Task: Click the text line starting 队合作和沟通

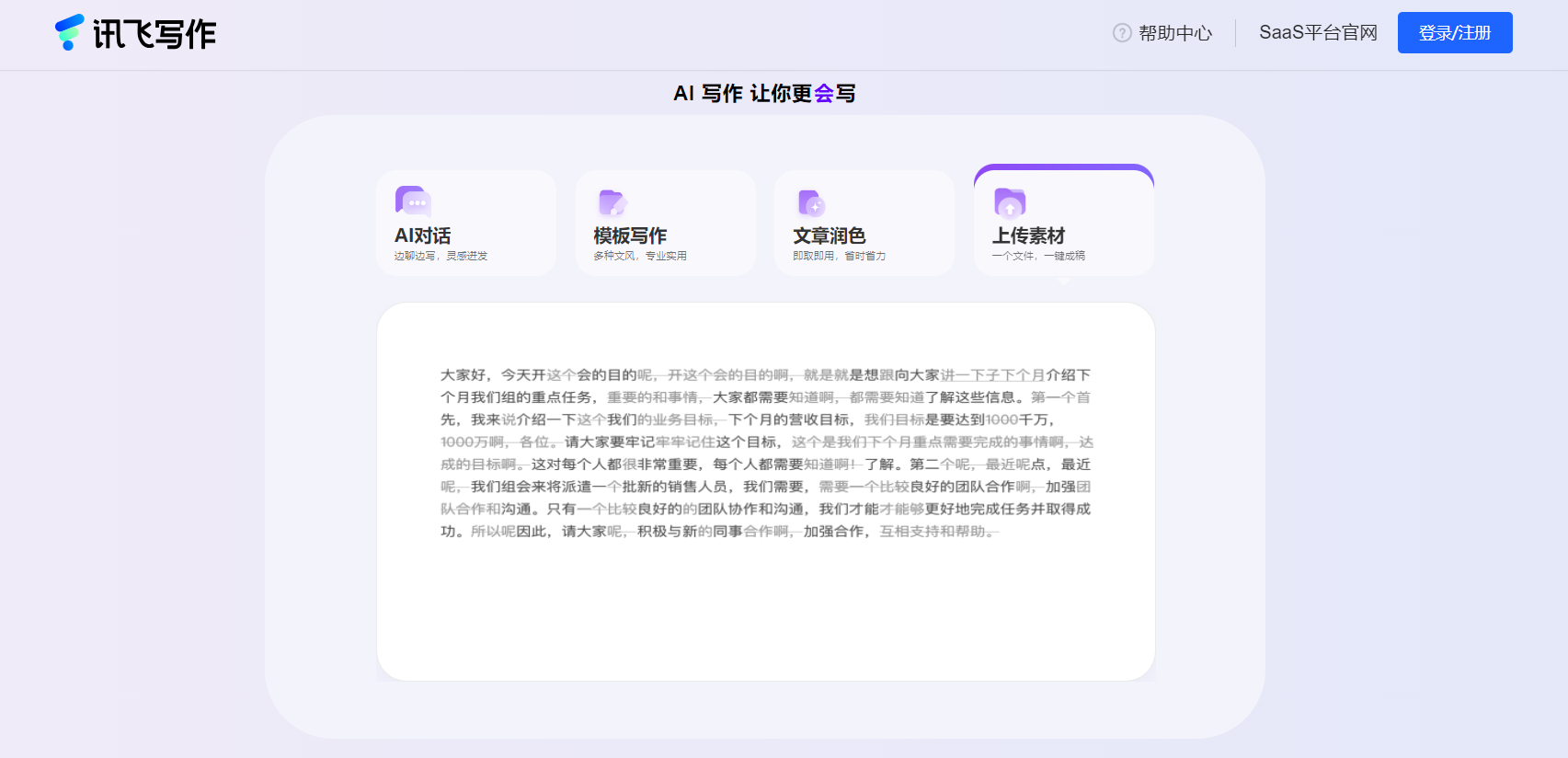Action: (765, 509)
